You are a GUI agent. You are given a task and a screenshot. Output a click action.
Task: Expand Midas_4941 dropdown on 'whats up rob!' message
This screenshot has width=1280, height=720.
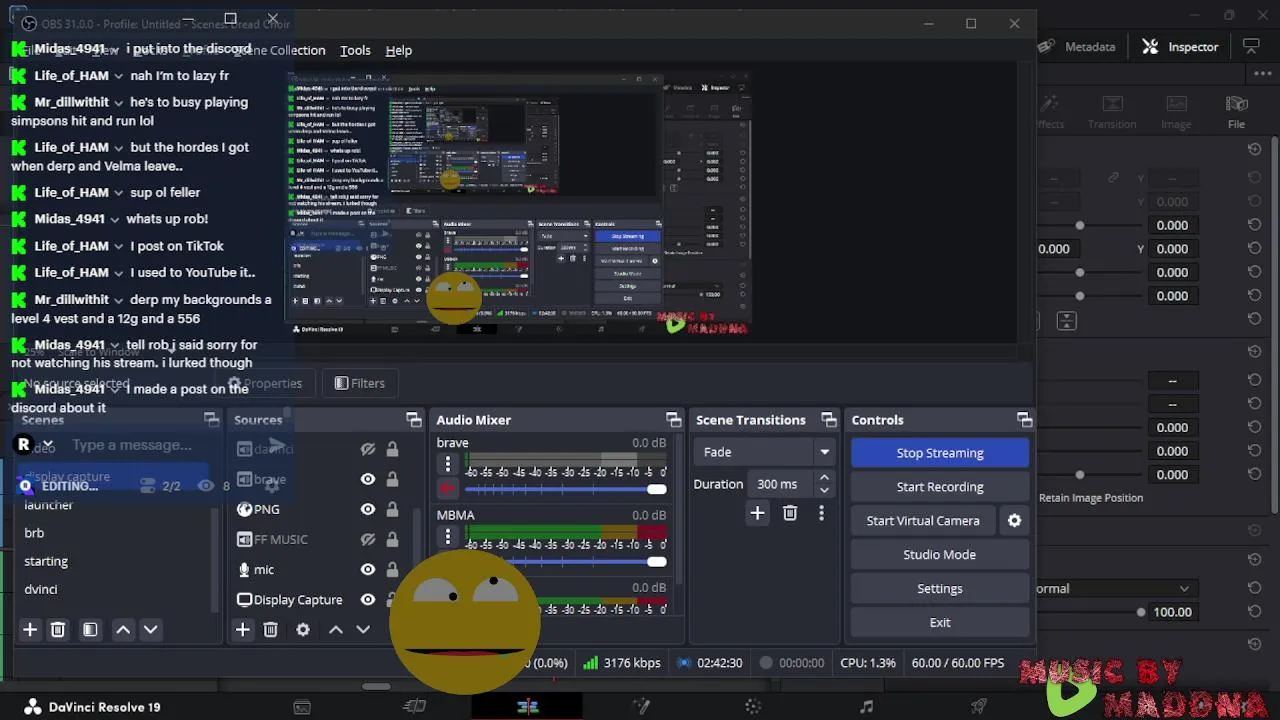pyautogui.click(x=114, y=219)
